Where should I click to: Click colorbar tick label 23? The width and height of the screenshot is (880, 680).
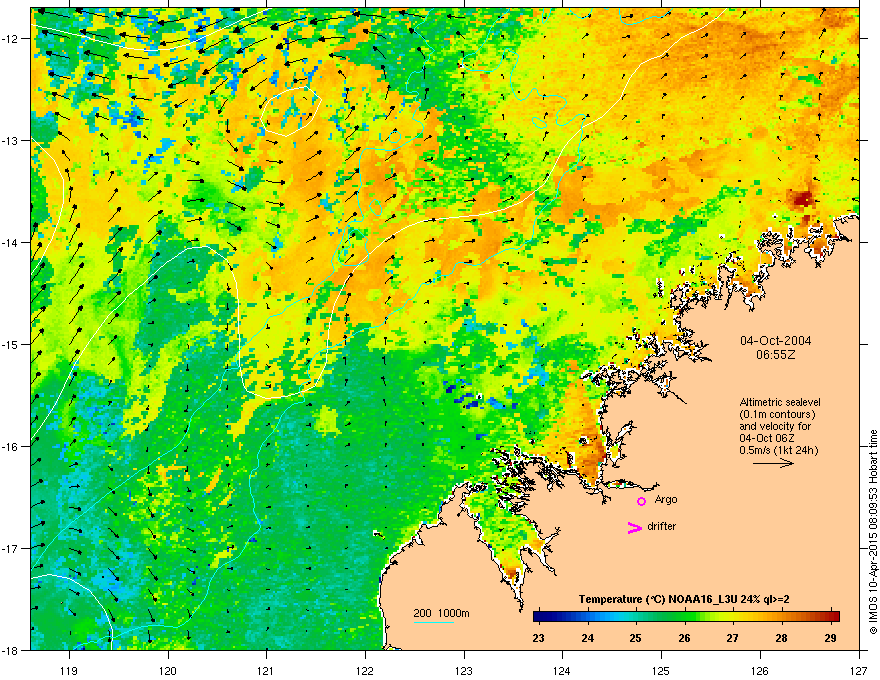coord(538,638)
